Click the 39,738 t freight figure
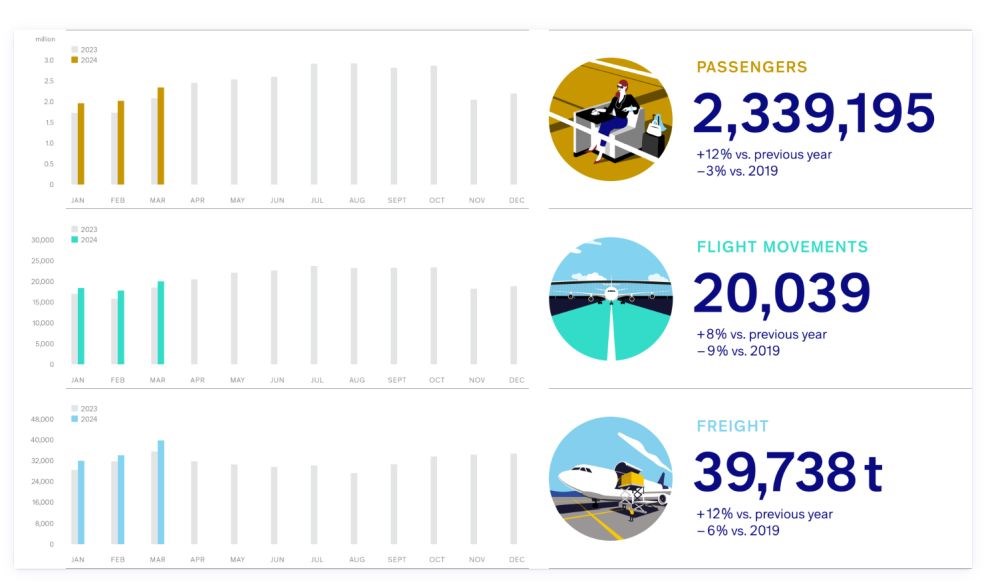Screen dimensions: 1000x582 pyautogui.click(x=788, y=472)
